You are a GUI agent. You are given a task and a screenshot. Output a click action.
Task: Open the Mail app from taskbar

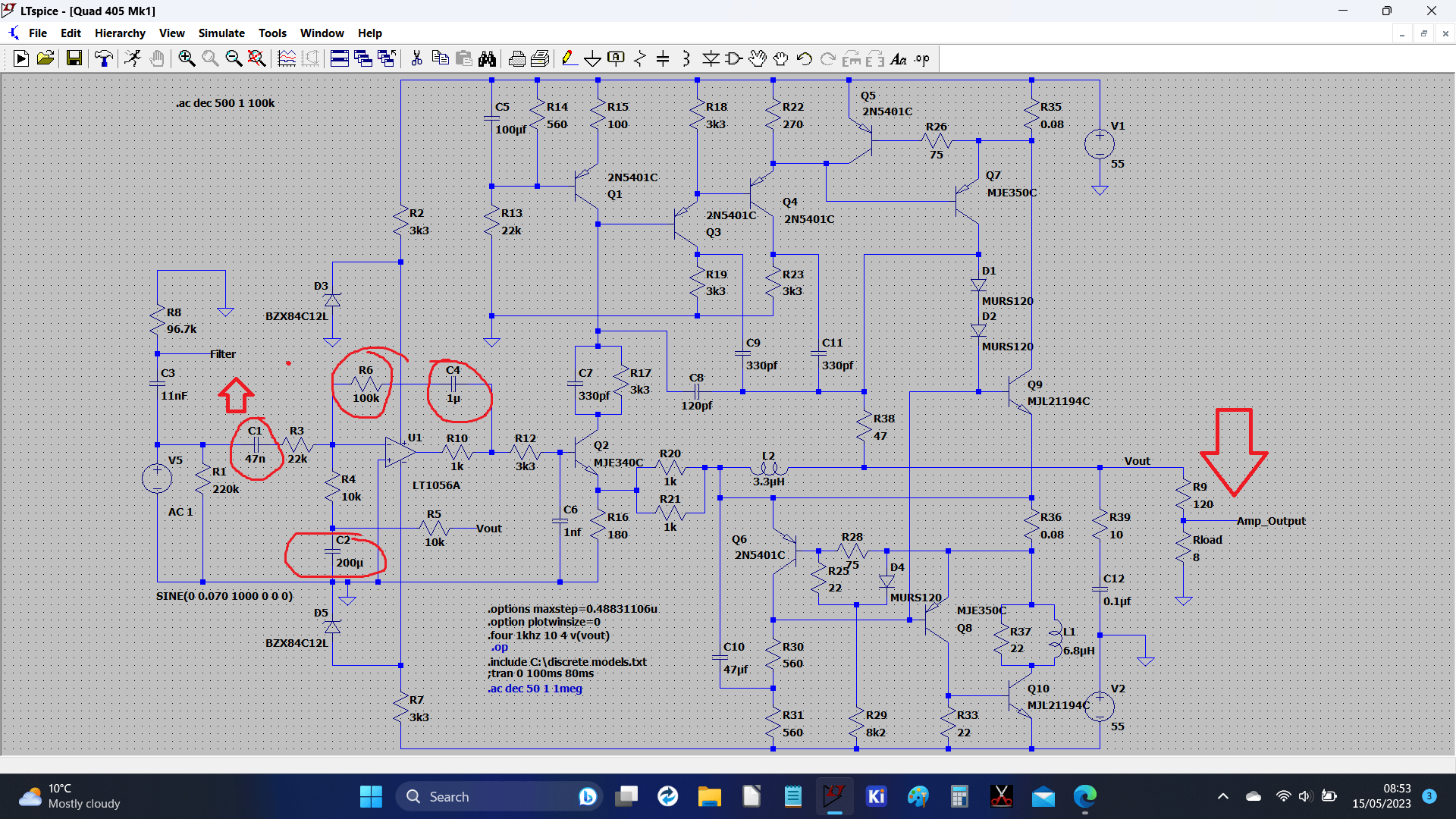(1043, 796)
